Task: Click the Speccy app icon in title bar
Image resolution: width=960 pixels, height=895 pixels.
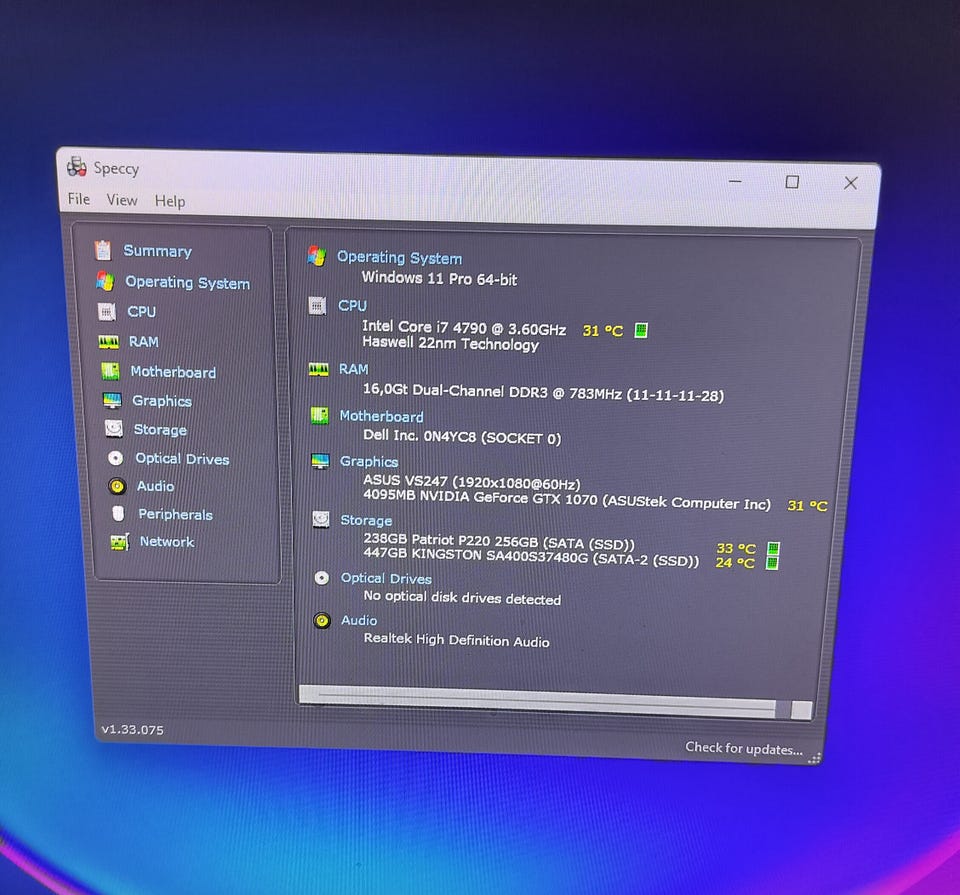Action: [77, 166]
